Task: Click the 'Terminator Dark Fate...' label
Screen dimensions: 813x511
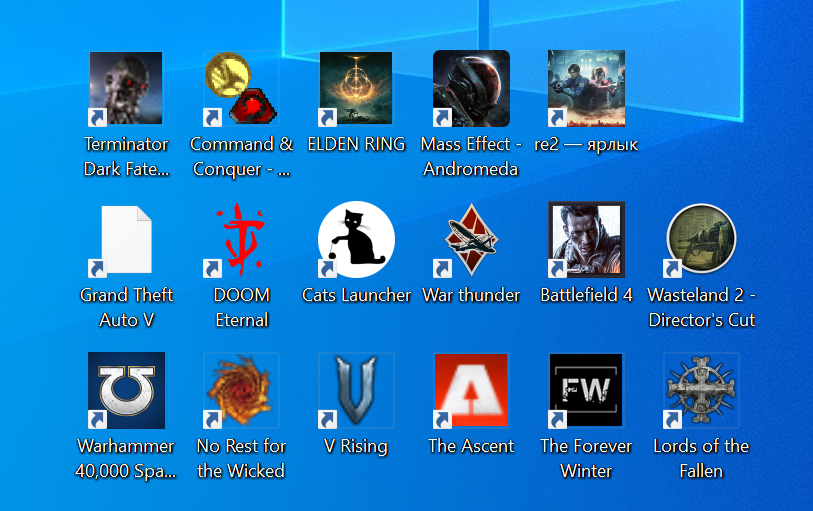Action: pyautogui.click(x=127, y=157)
